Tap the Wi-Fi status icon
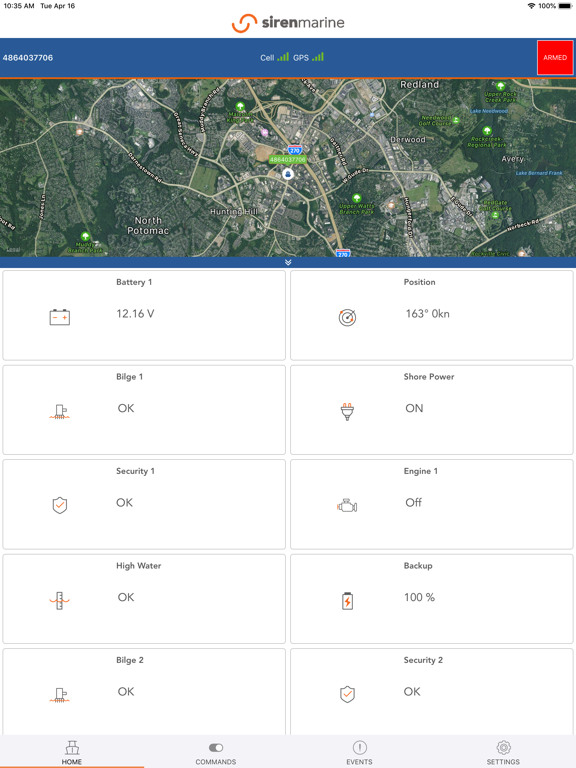 click(x=531, y=6)
